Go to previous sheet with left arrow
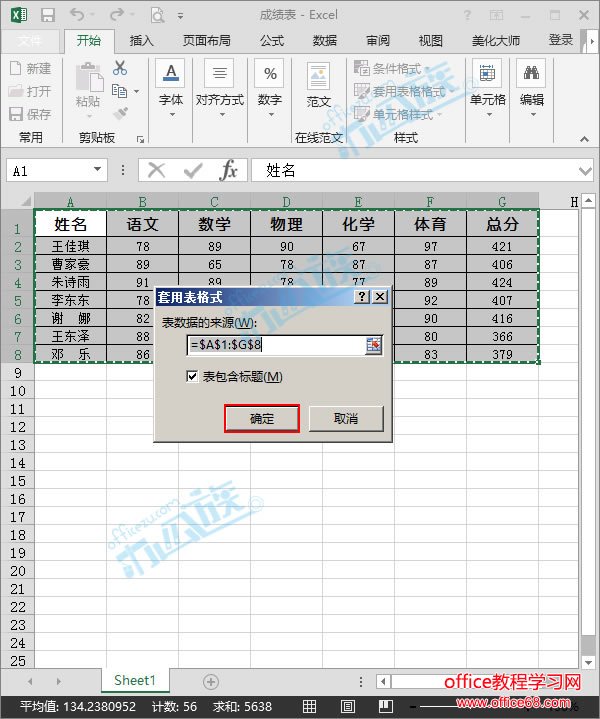Image resolution: width=600 pixels, height=719 pixels. point(30,681)
